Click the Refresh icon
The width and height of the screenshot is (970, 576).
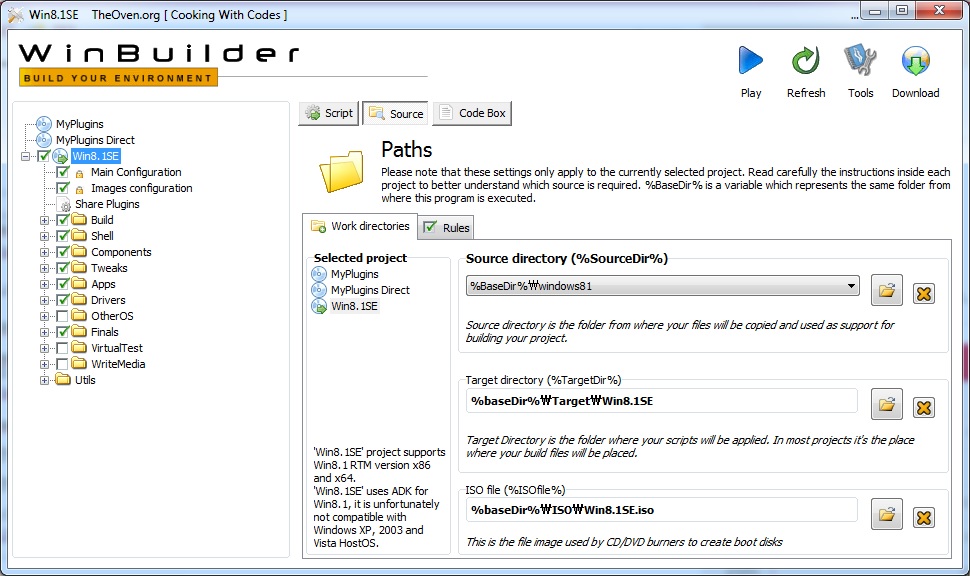pyautogui.click(x=805, y=61)
